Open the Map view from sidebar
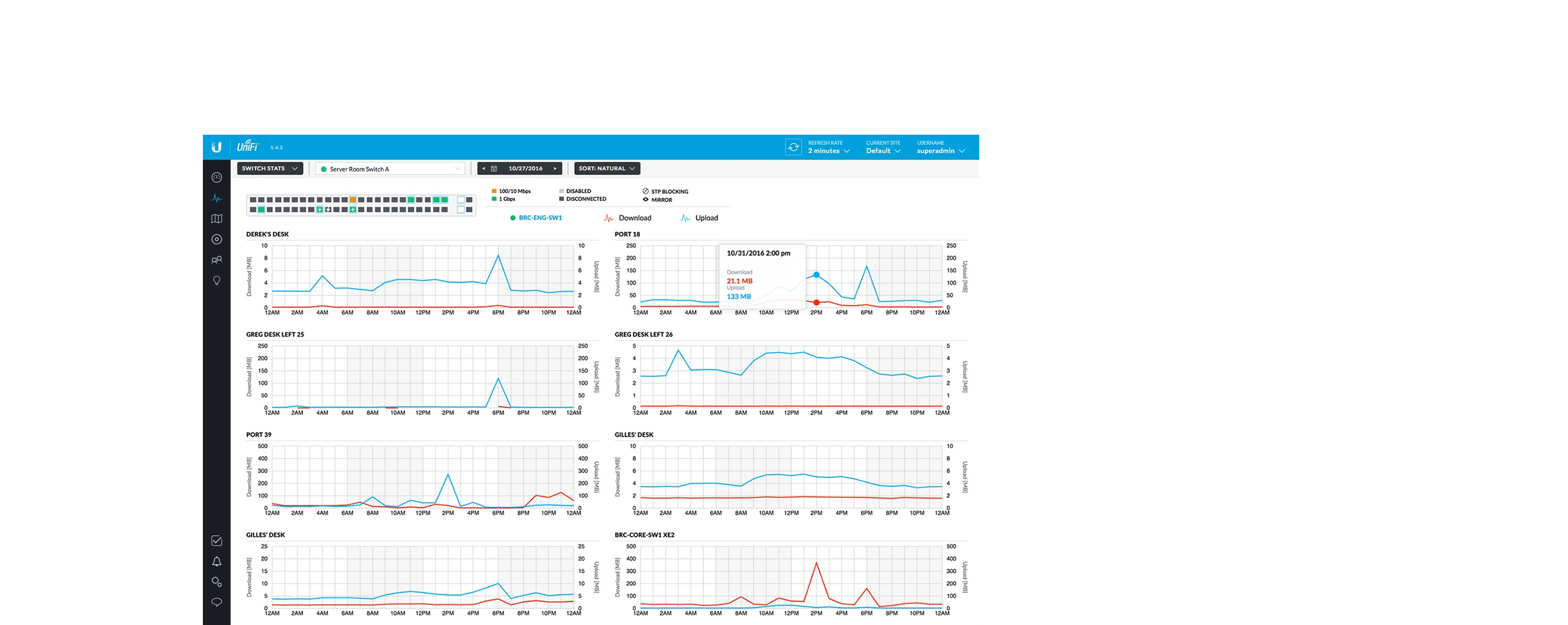Screen dimensions: 1568x625 216,219
